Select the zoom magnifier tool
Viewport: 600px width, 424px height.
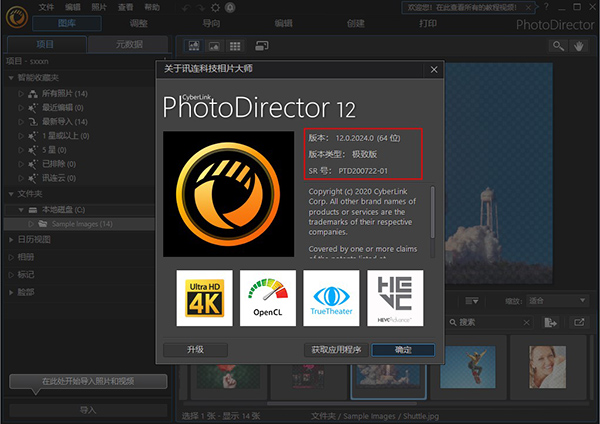558,46
